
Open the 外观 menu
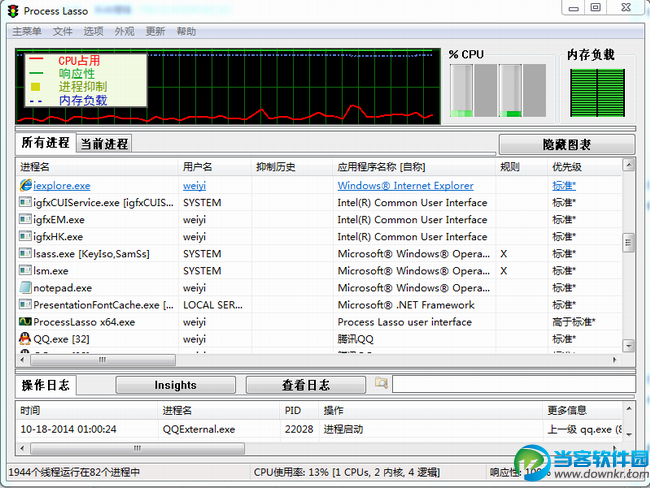[x=125, y=32]
